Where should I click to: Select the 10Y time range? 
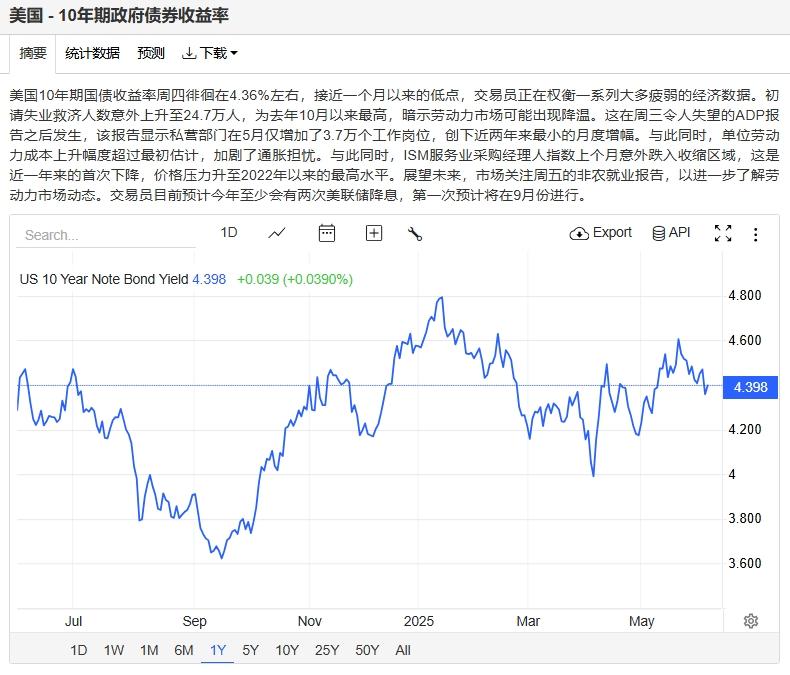click(x=287, y=650)
